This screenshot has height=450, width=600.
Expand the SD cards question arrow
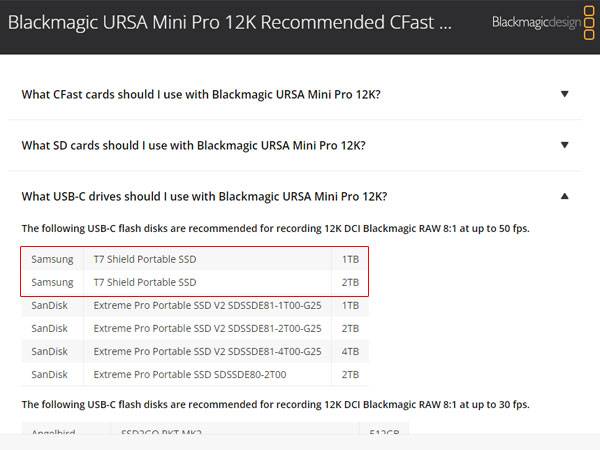point(565,145)
